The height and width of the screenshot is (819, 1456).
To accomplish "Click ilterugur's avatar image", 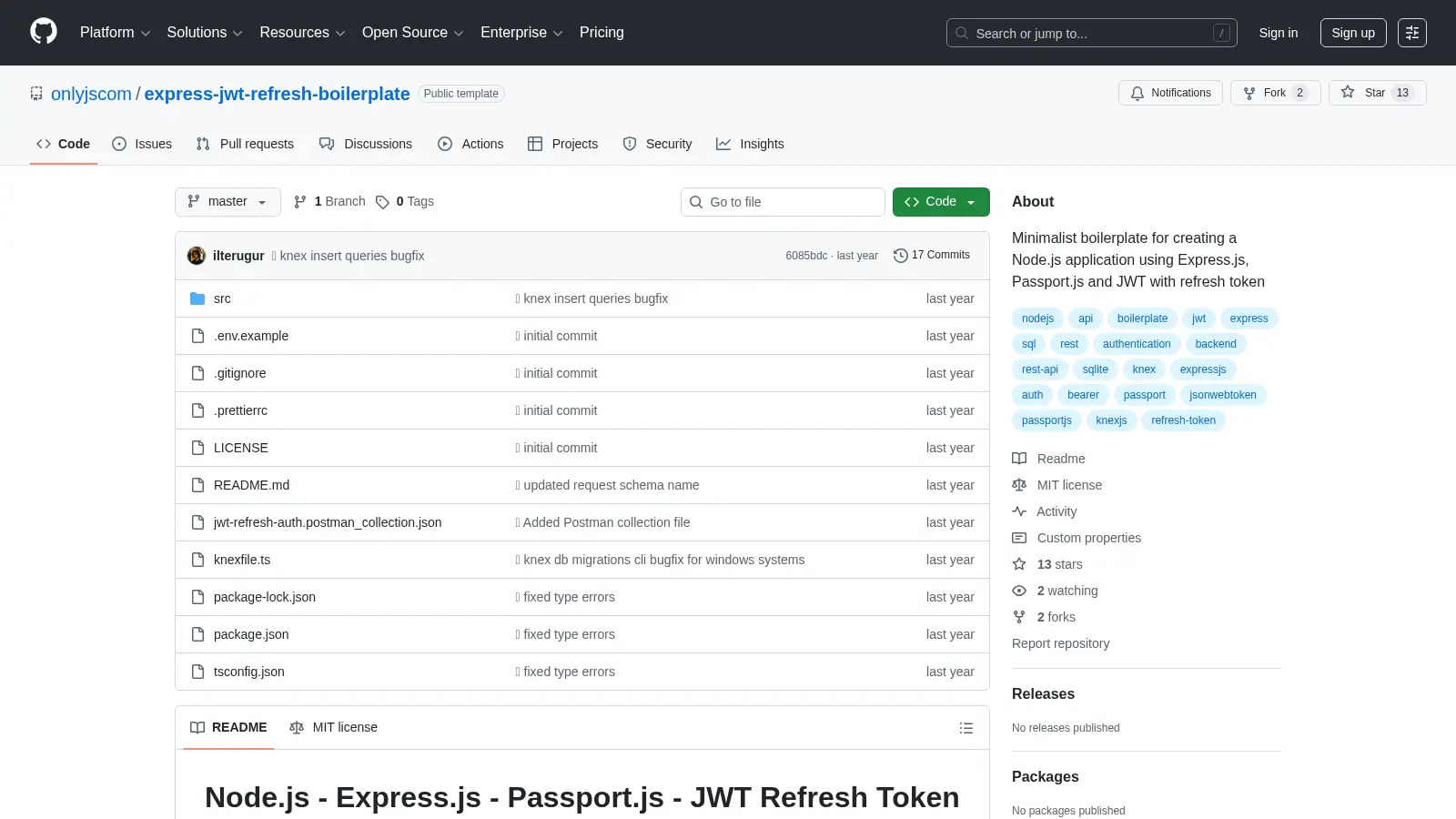I will 197,256.
